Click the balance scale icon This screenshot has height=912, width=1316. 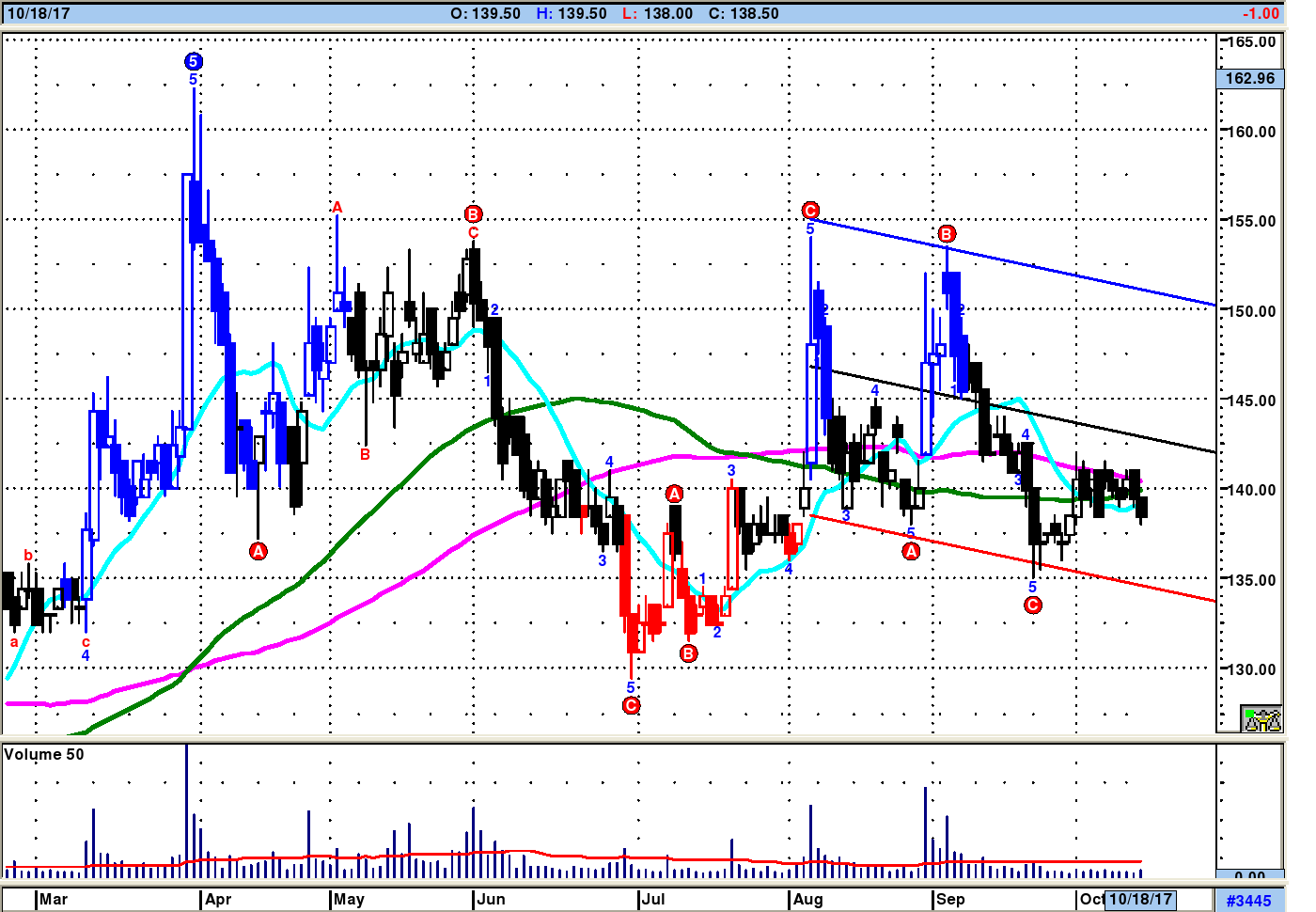coord(1261,719)
